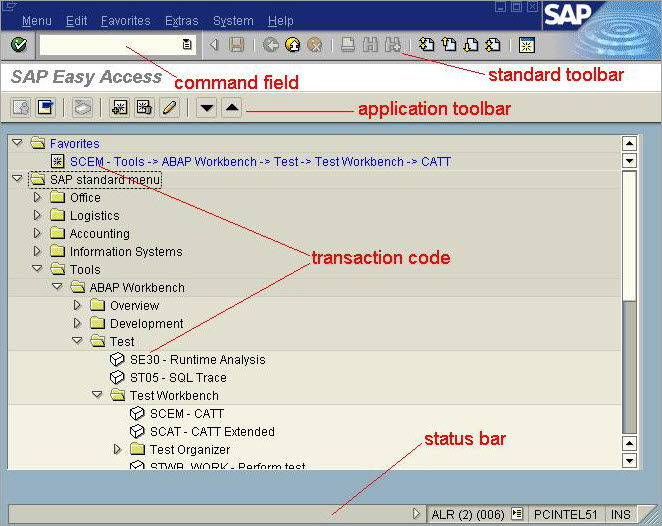Collapse the SAP standard menu node
662x526 pixels.
[17, 179]
